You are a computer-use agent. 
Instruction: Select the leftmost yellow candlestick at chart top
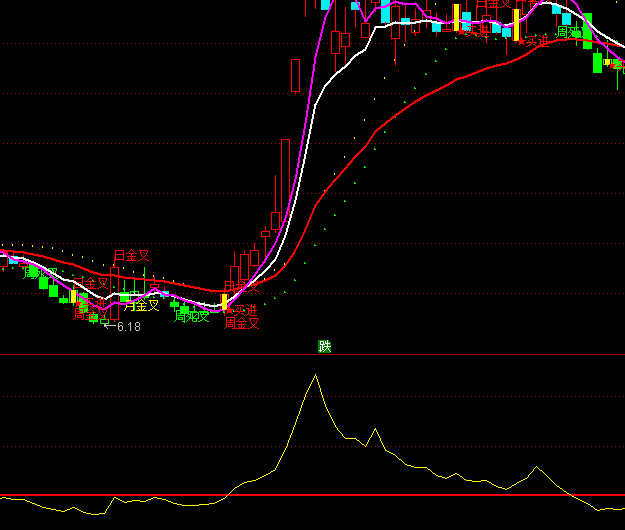tap(456, 17)
